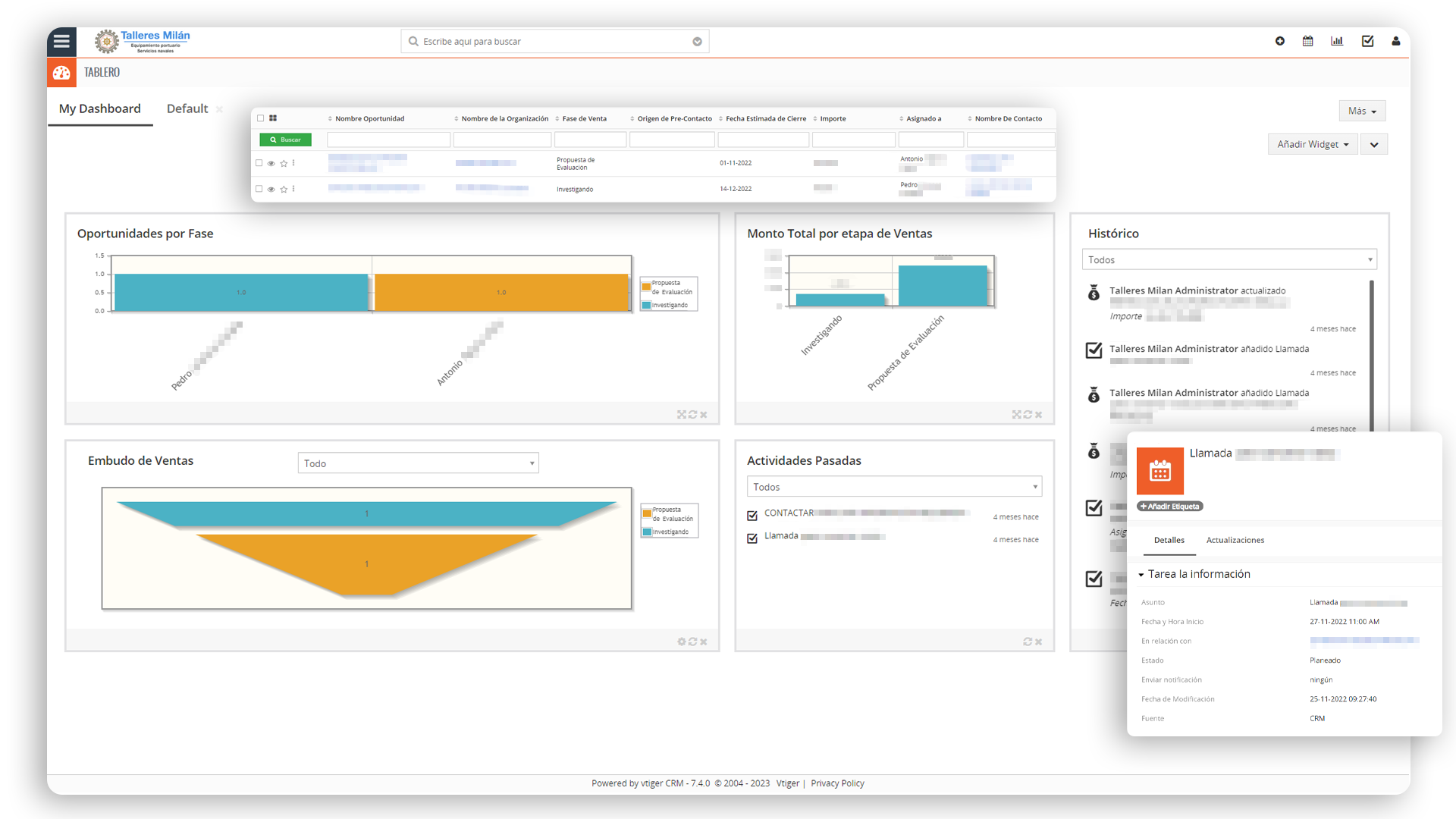Preview the first opportunity via eye icon
The height and width of the screenshot is (819, 1456).
tap(271, 164)
